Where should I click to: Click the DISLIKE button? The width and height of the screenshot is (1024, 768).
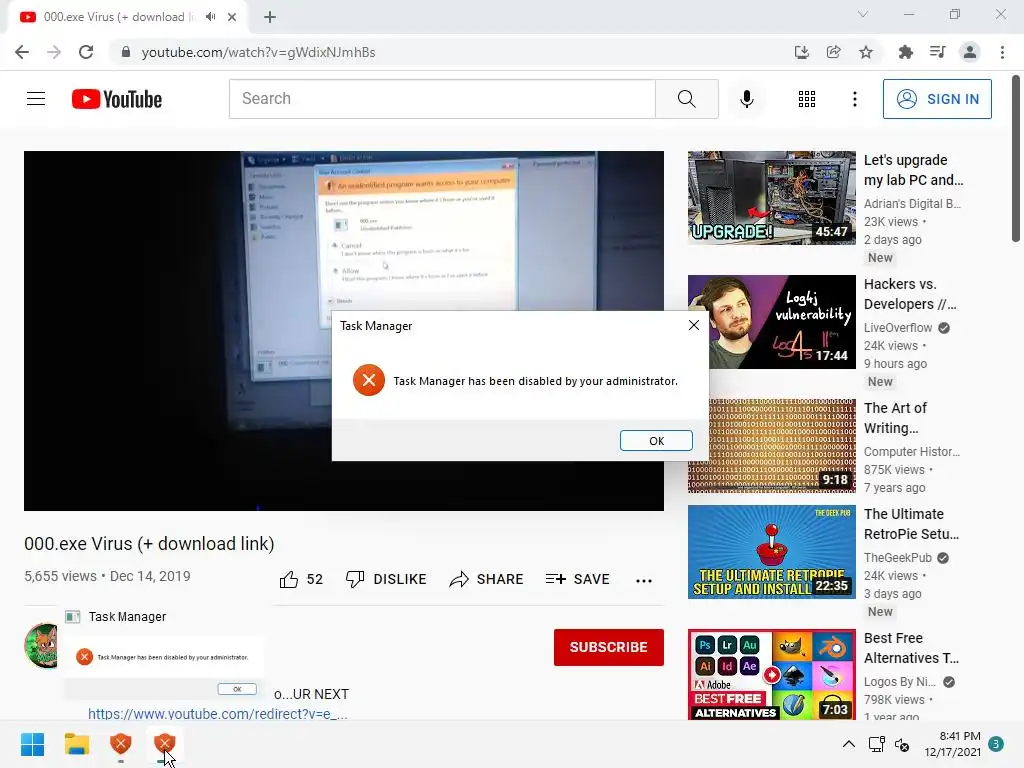tap(386, 579)
